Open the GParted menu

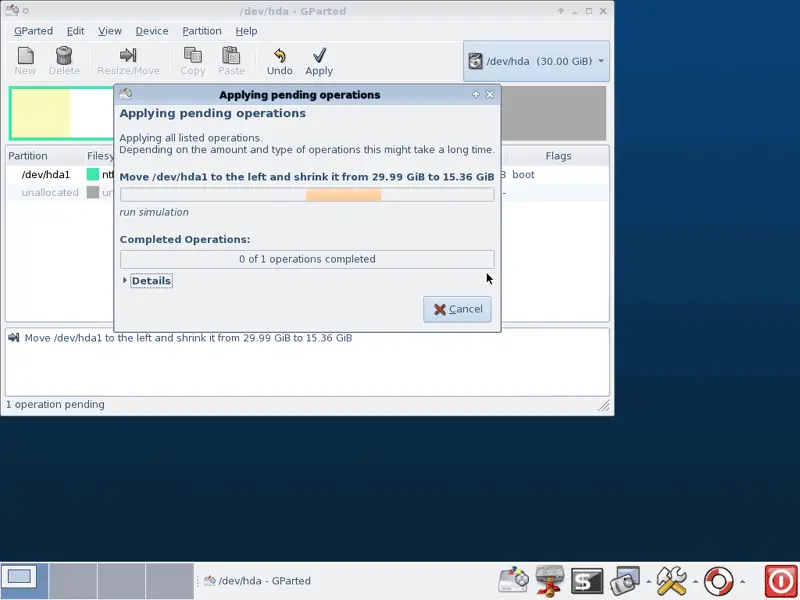click(33, 31)
